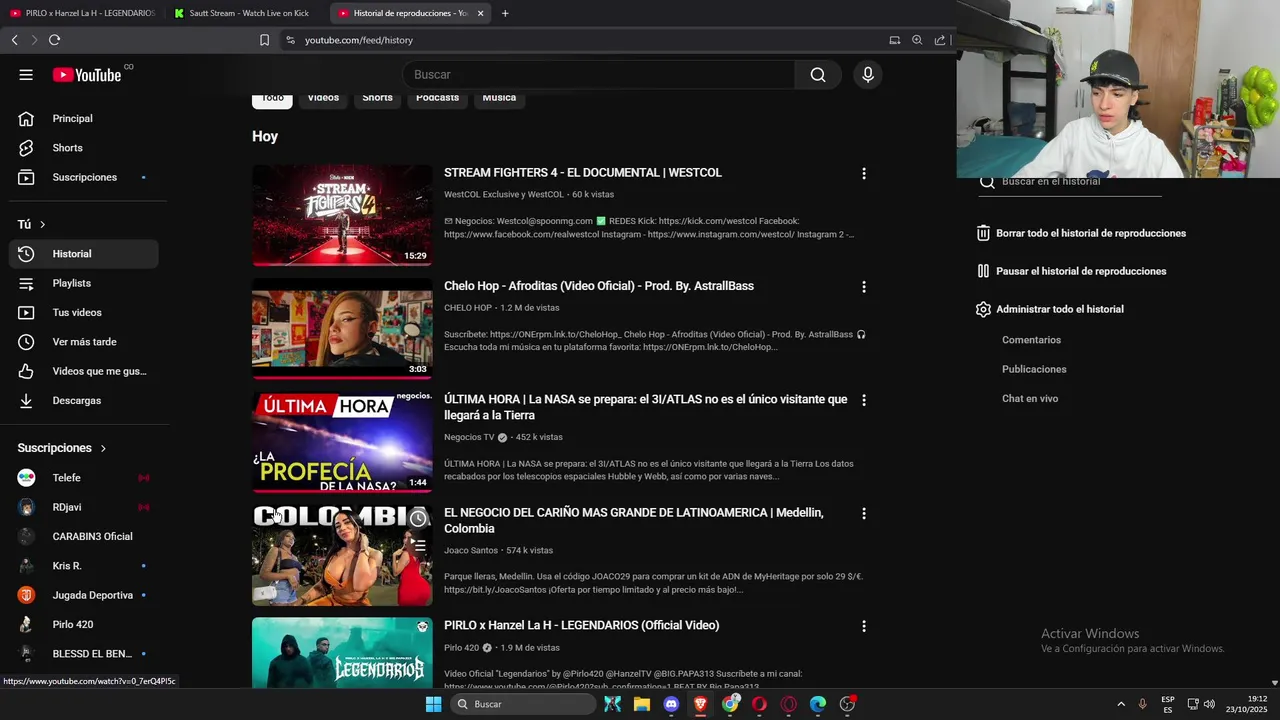Click the search magnifier button
The height and width of the screenshot is (720, 1280).
[x=818, y=75]
